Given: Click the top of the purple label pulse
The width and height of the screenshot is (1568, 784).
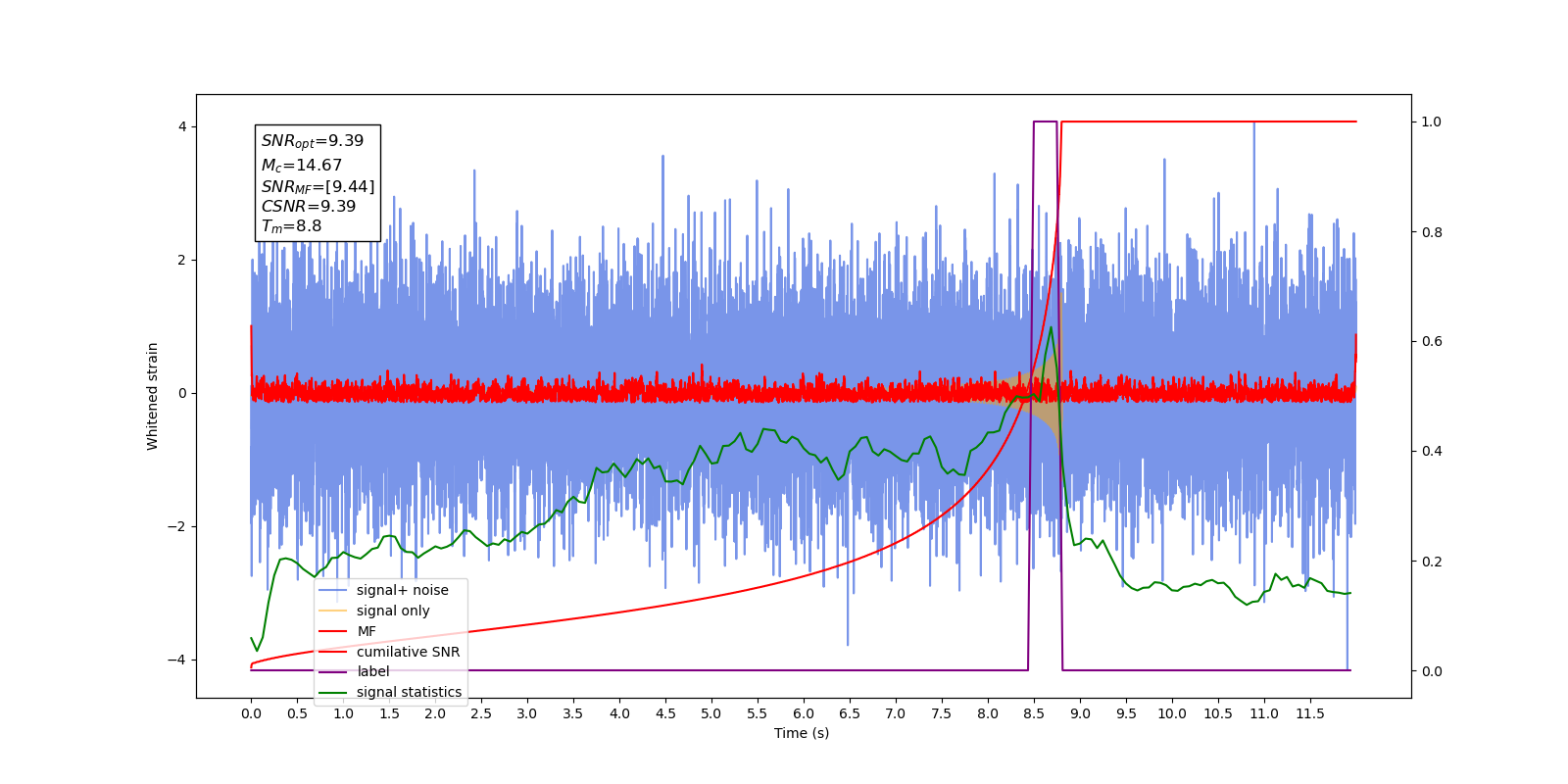Looking at the screenshot, I should click(x=1045, y=122).
